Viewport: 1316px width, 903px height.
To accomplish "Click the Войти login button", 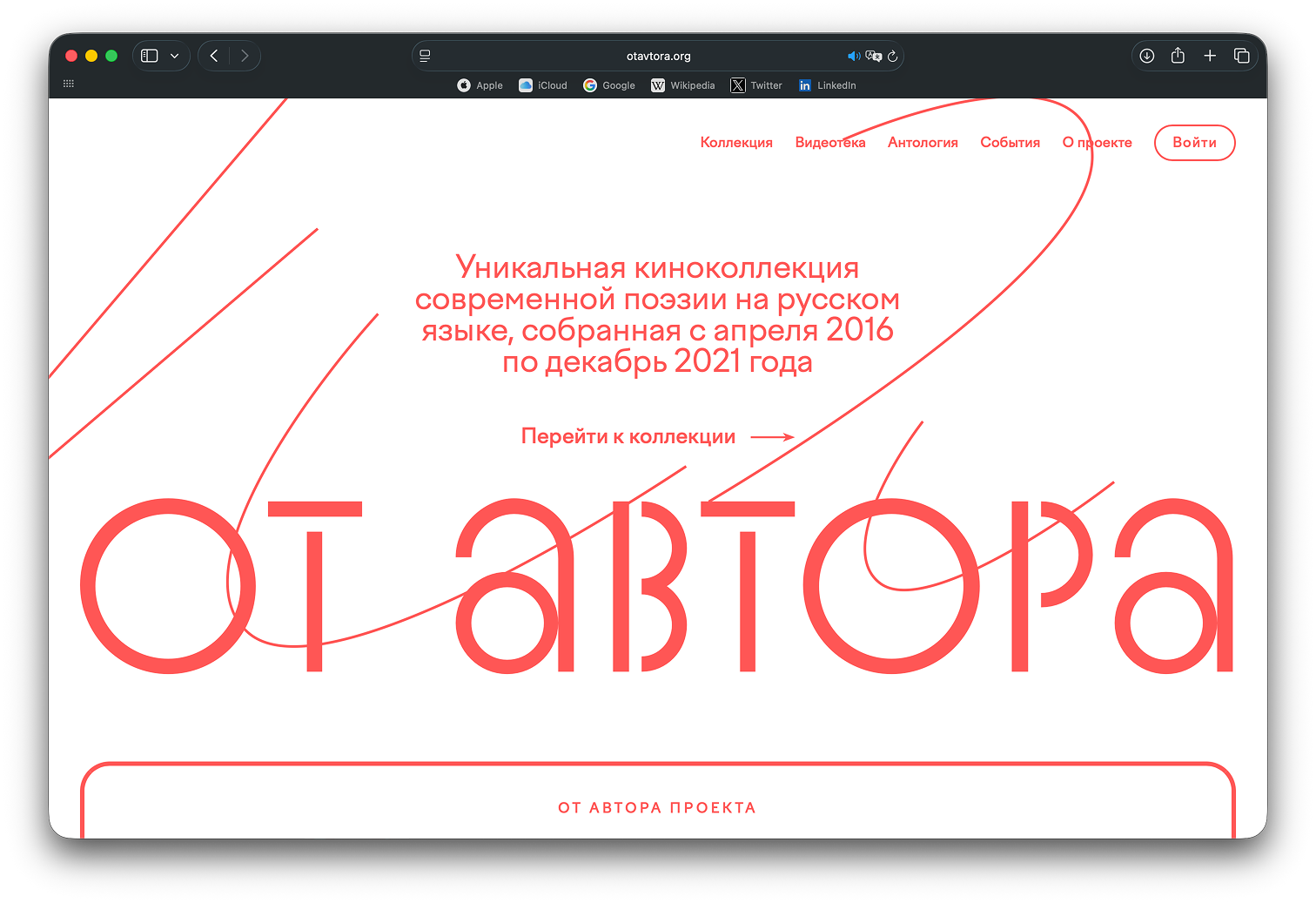I will [1194, 143].
